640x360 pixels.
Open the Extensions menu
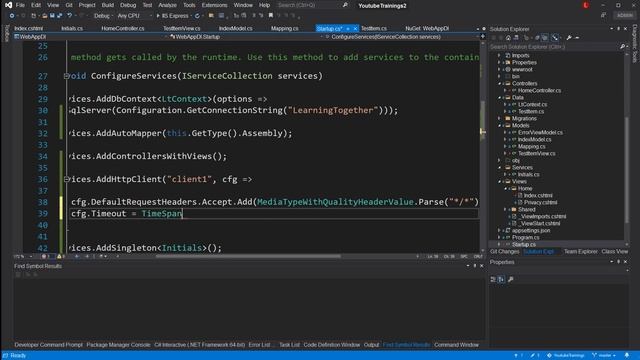214,5
